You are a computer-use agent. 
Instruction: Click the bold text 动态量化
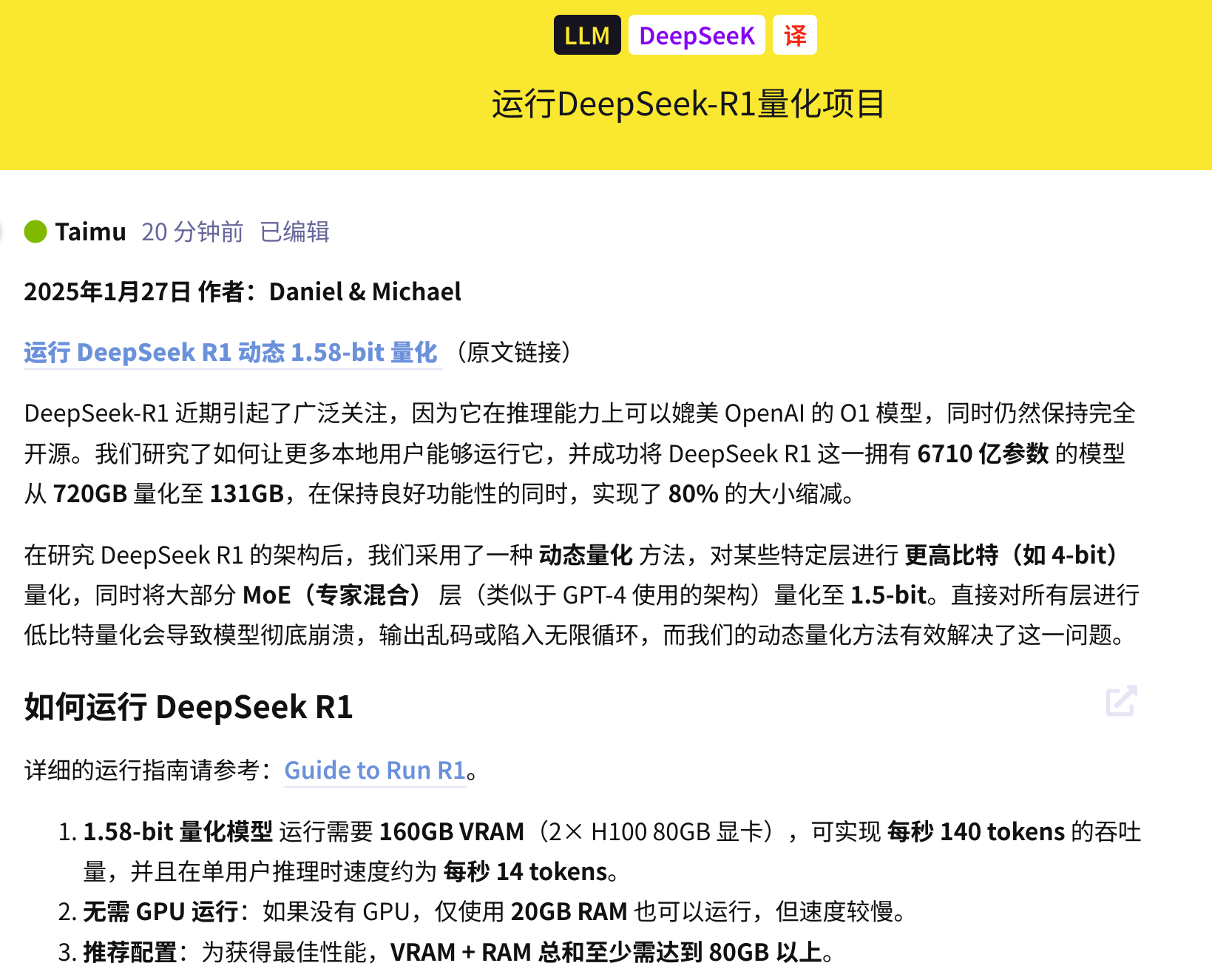[586, 555]
